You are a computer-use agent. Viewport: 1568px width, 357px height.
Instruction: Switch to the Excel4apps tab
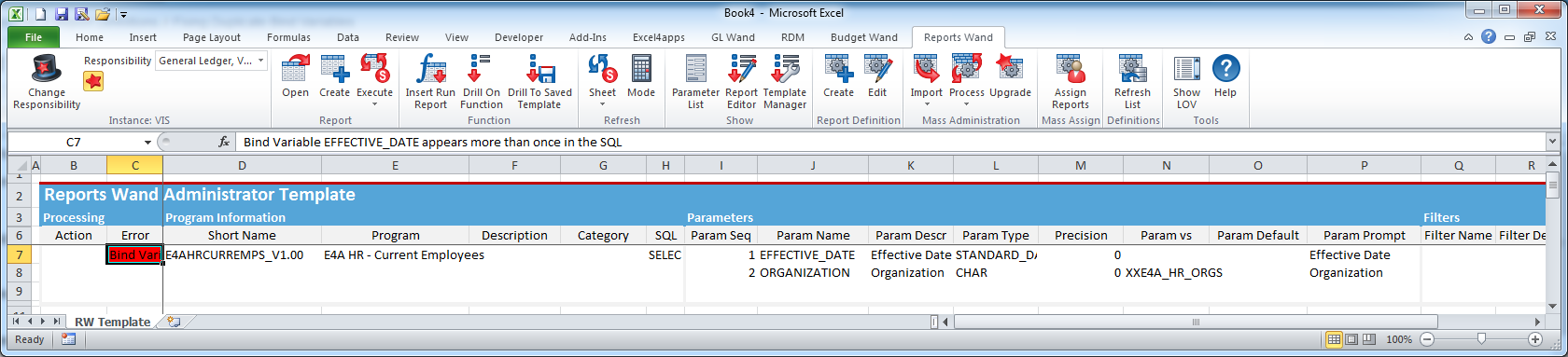point(659,37)
